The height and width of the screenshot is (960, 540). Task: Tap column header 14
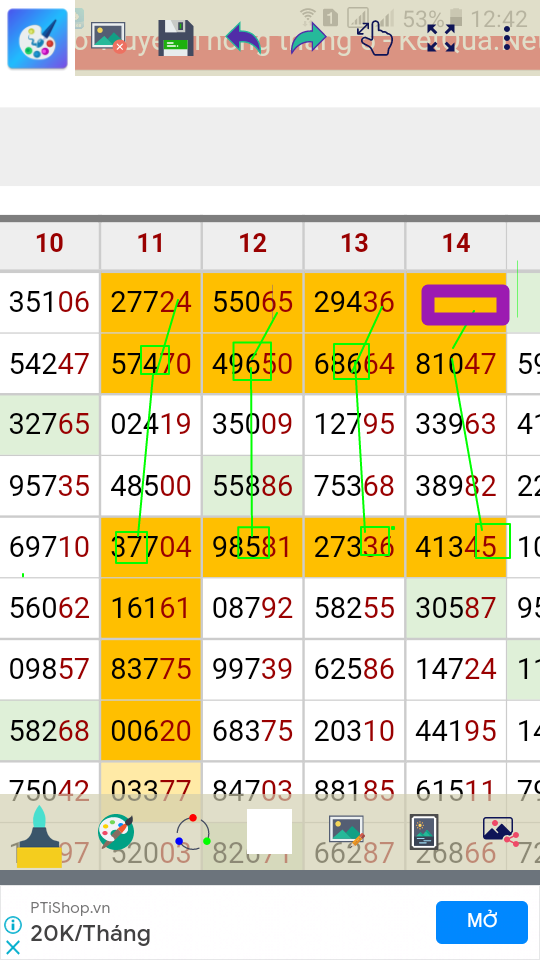[x=456, y=244]
